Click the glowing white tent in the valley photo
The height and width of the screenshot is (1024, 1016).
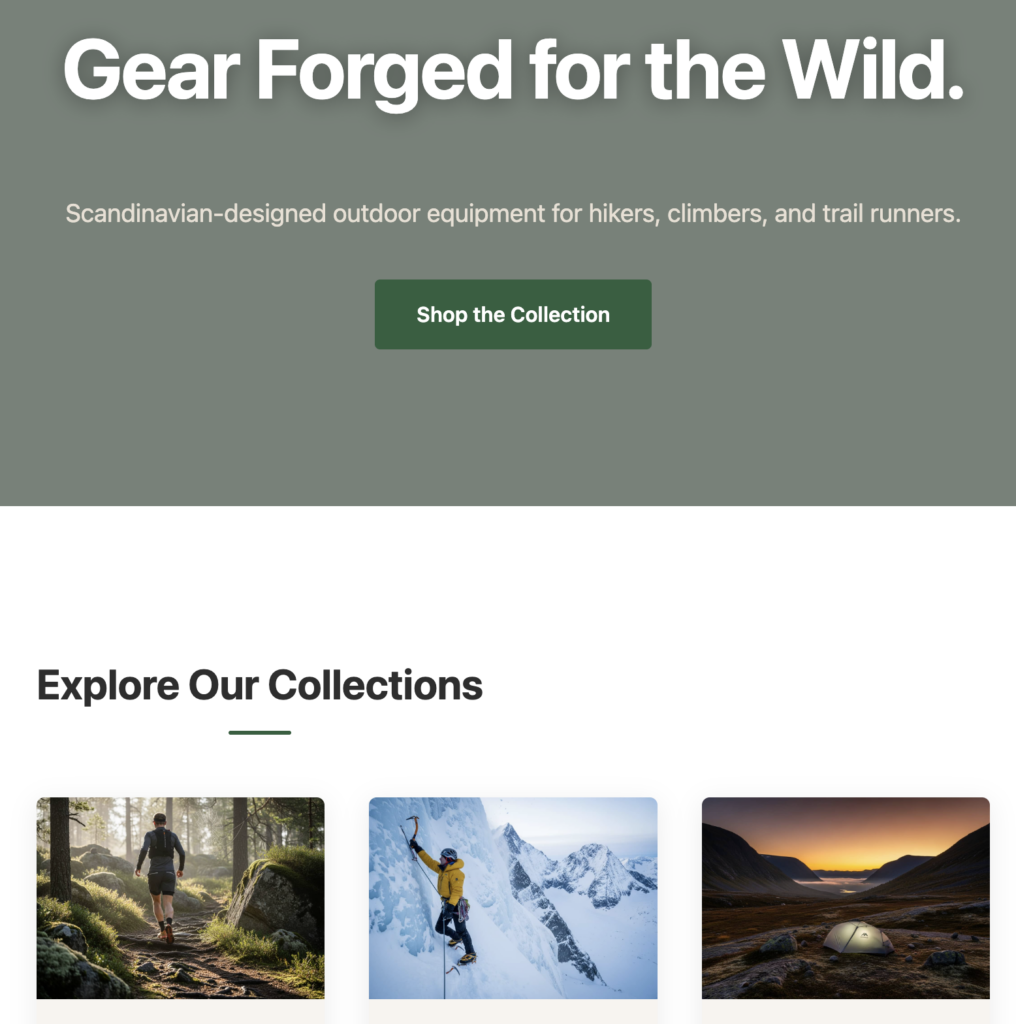tap(857, 938)
